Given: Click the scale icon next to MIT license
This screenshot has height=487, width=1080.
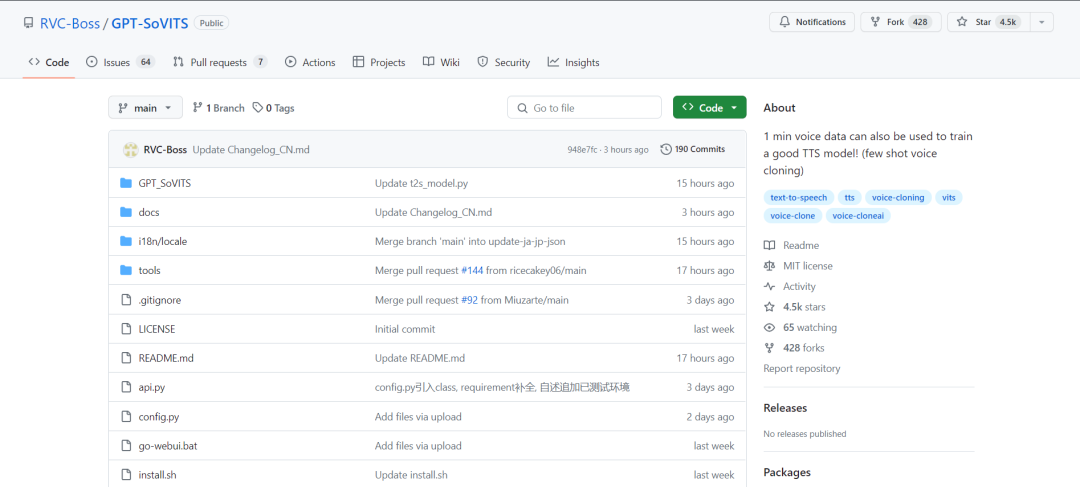Looking at the screenshot, I should [769, 266].
